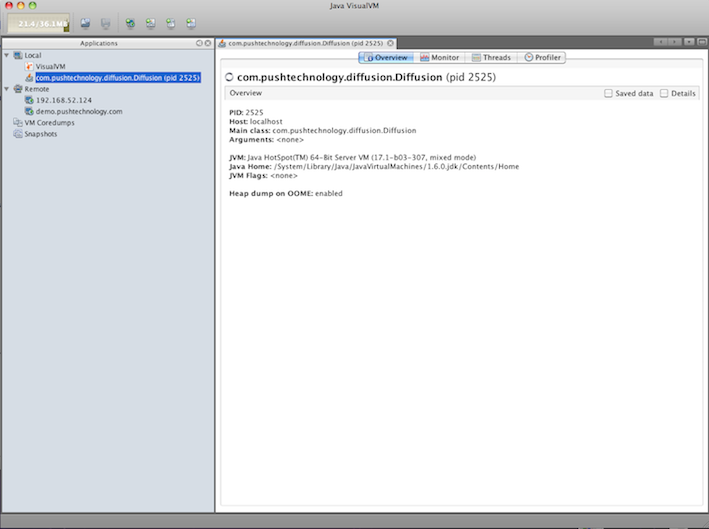Close the Diffusion (pid 2525) document tab
The image size is (709, 529).
[391, 43]
